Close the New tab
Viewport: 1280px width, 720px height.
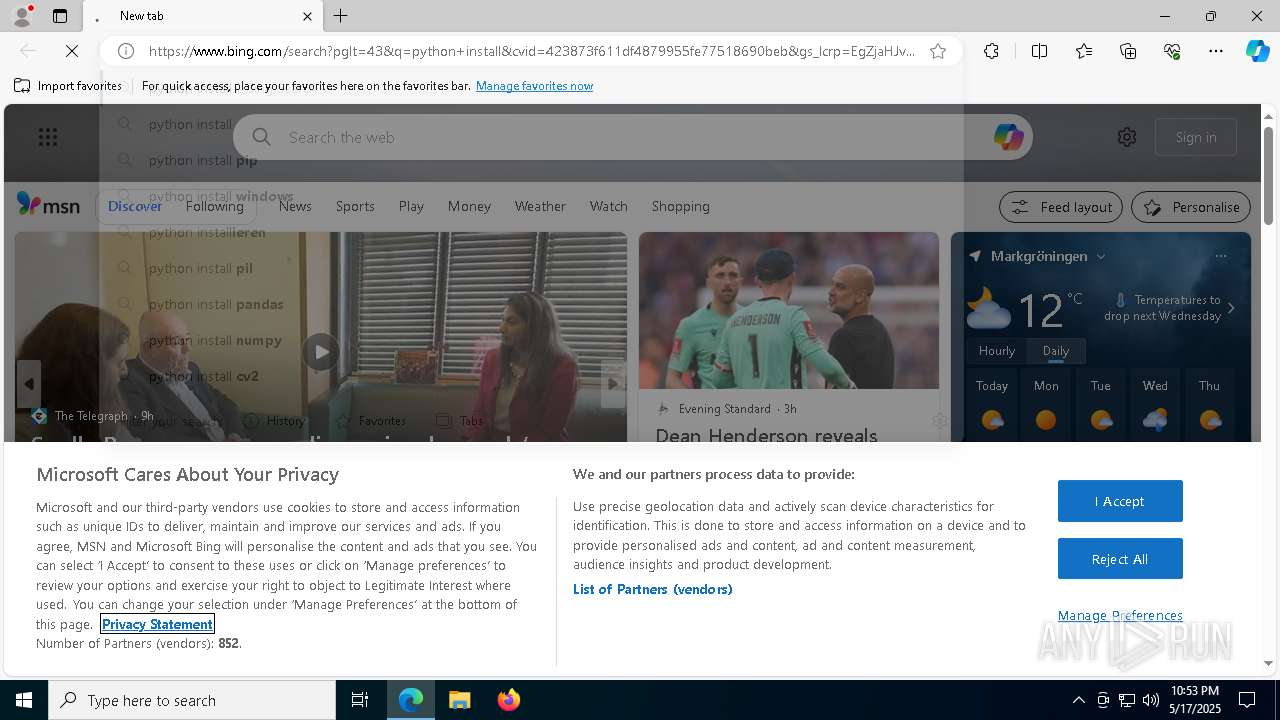pos(307,16)
